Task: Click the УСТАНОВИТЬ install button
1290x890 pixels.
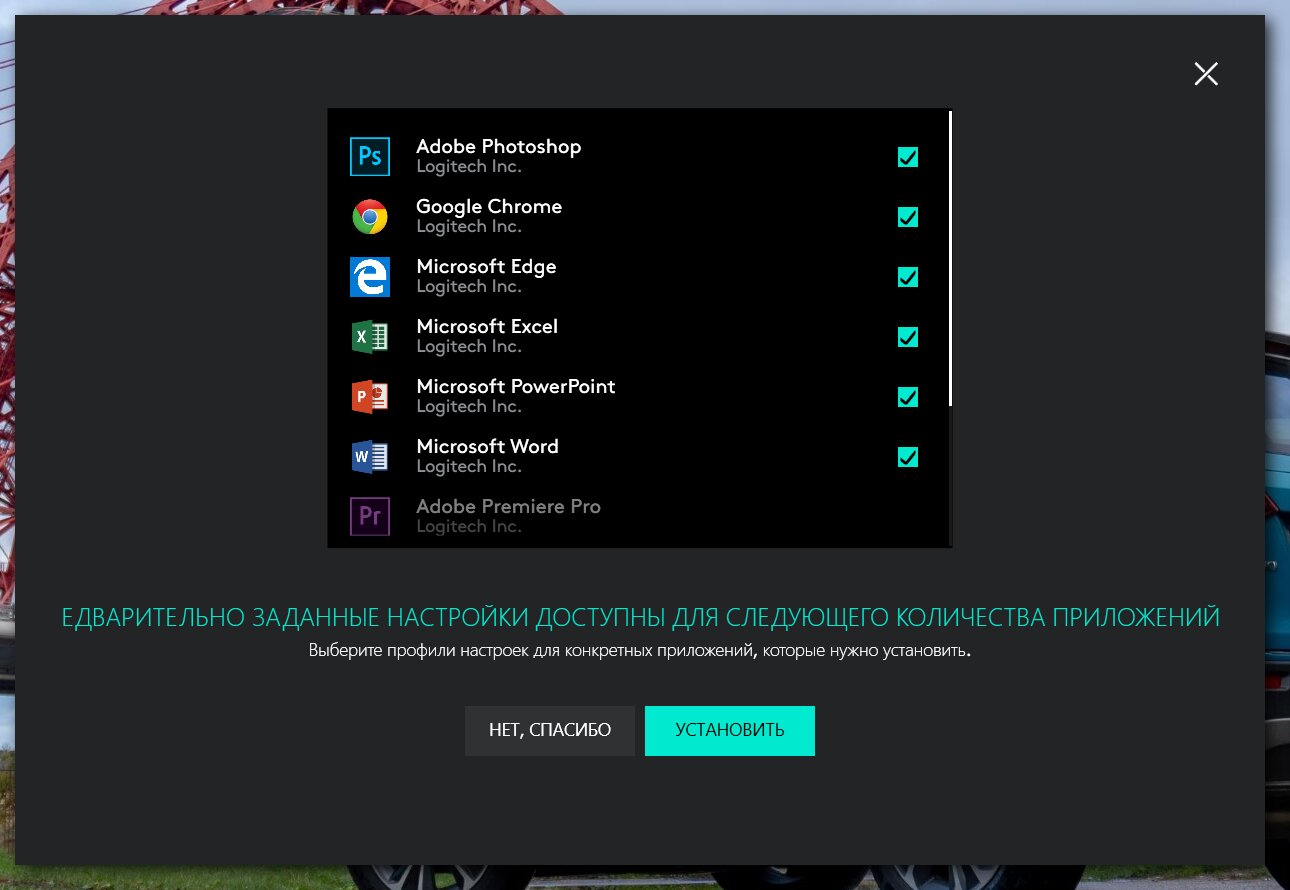Action: pyautogui.click(x=730, y=731)
